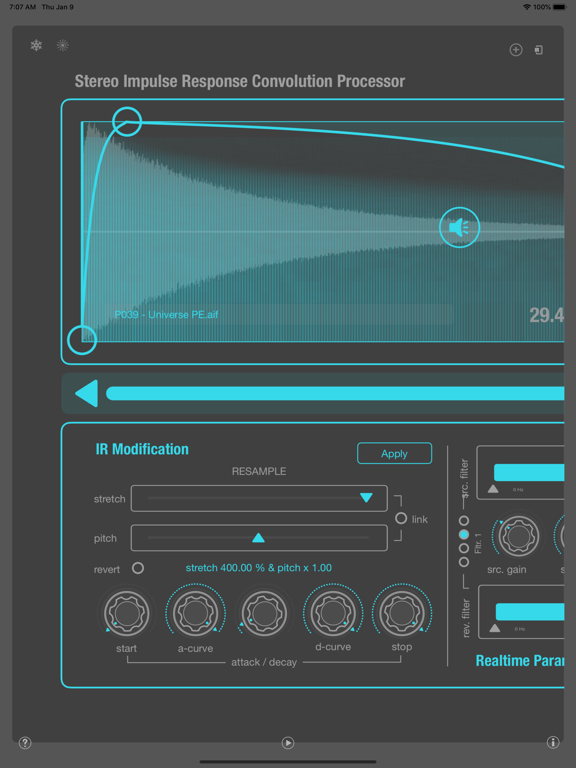Screen dimensions: 576x768
Task: Click the rev. filter cyan bar
Action: click(x=529, y=612)
